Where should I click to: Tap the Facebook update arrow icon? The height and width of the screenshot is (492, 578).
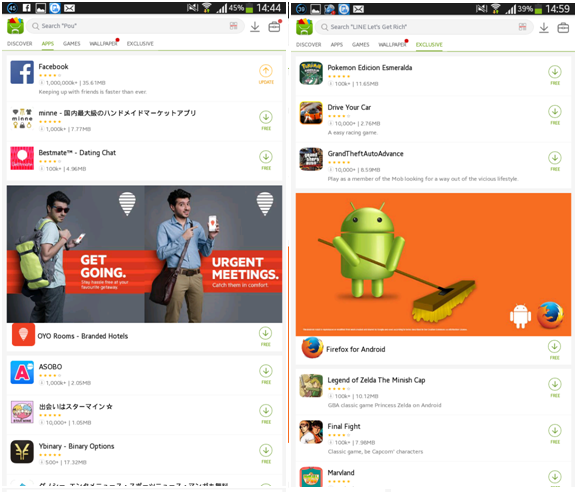coord(266,71)
